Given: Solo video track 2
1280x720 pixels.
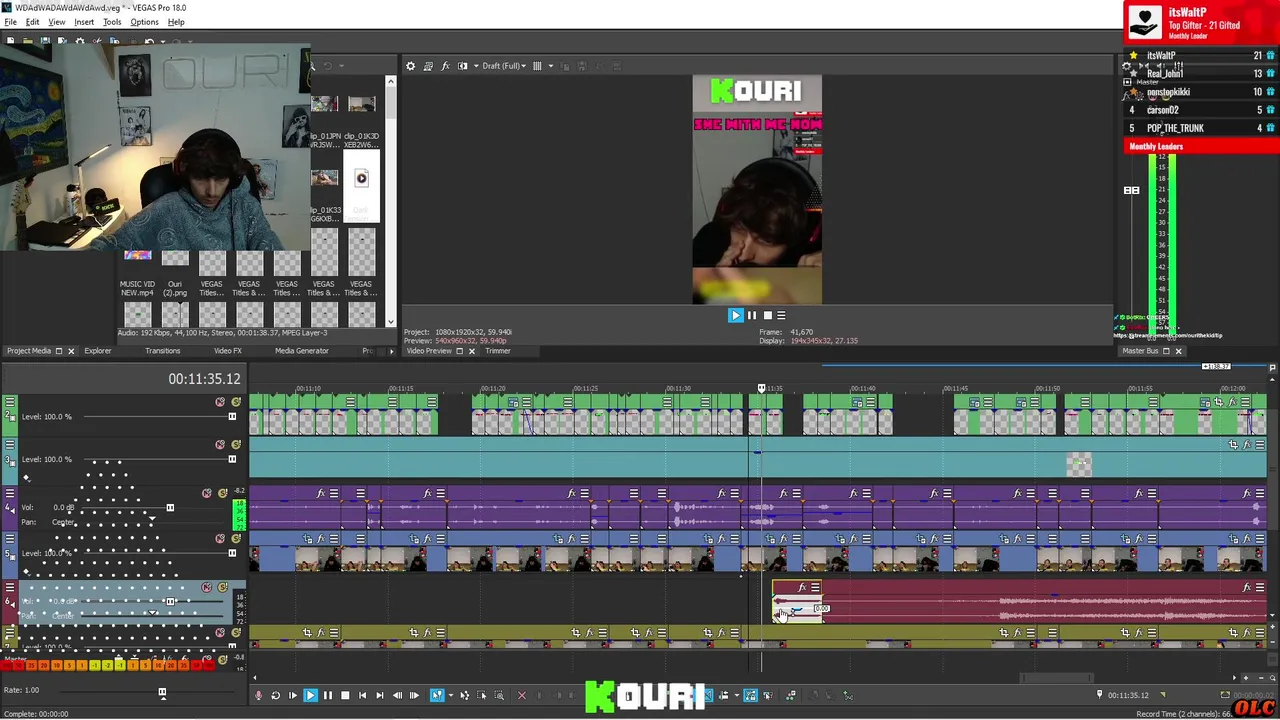Looking at the screenshot, I should pyautogui.click(x=236, y=402).
